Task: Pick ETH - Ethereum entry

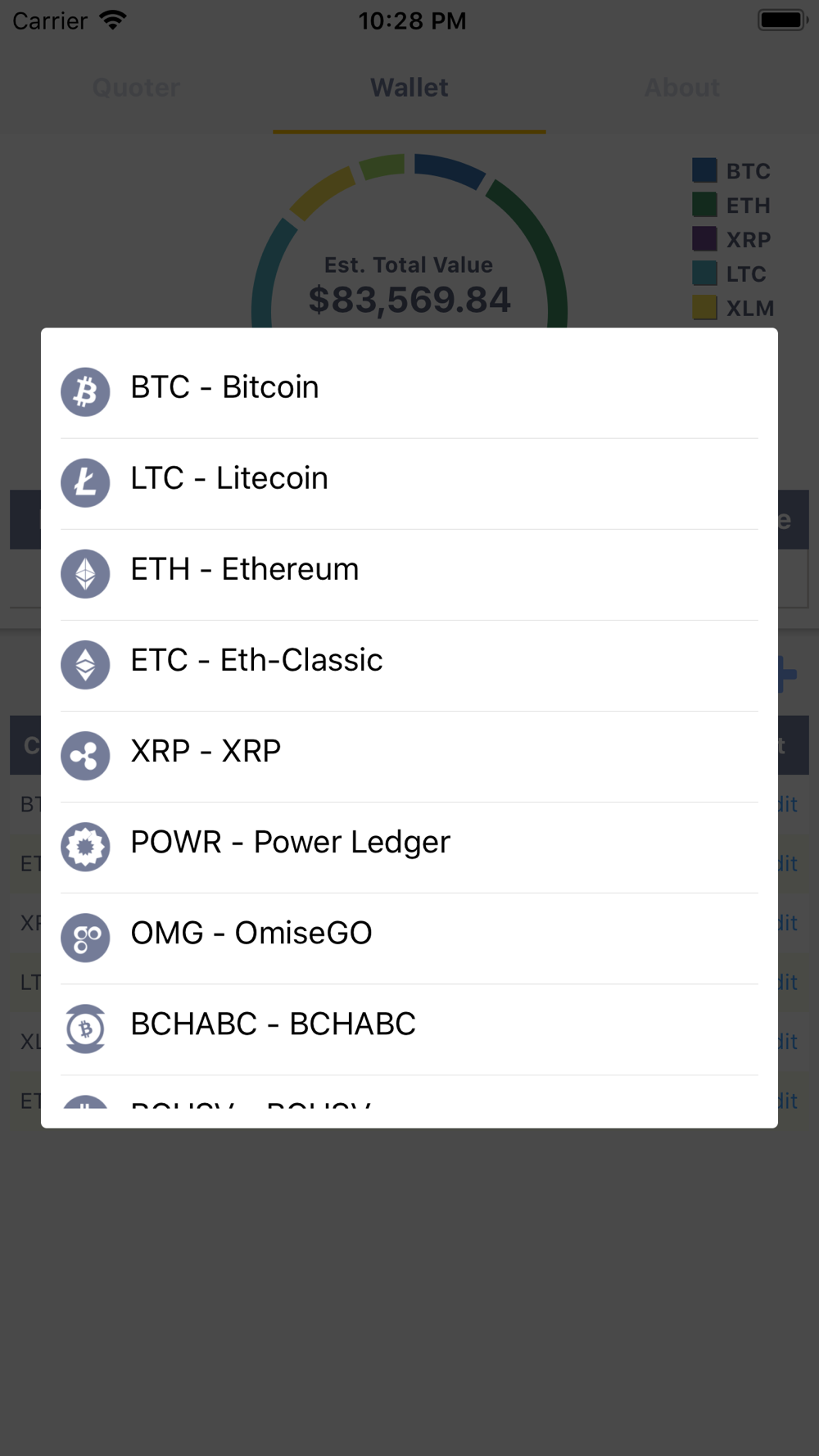Action: point(244,569)
